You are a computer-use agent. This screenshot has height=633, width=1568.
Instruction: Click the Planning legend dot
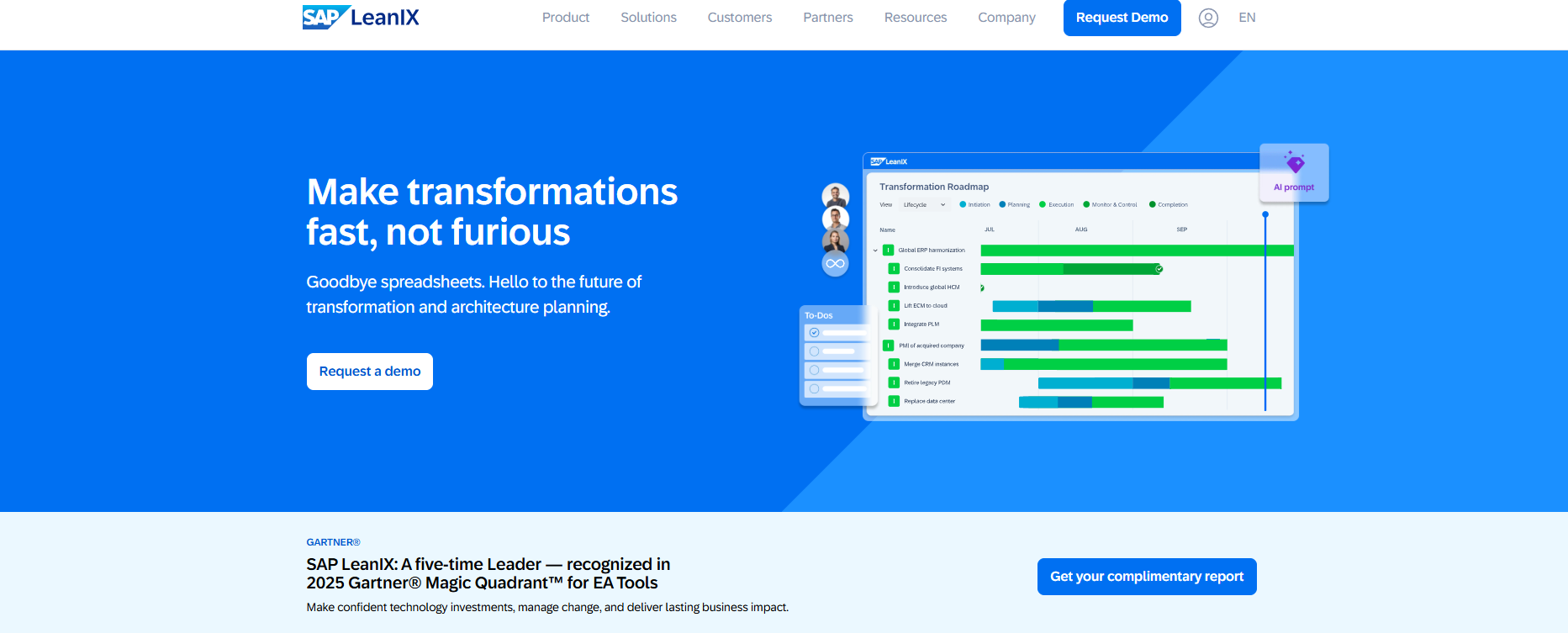1002,204
